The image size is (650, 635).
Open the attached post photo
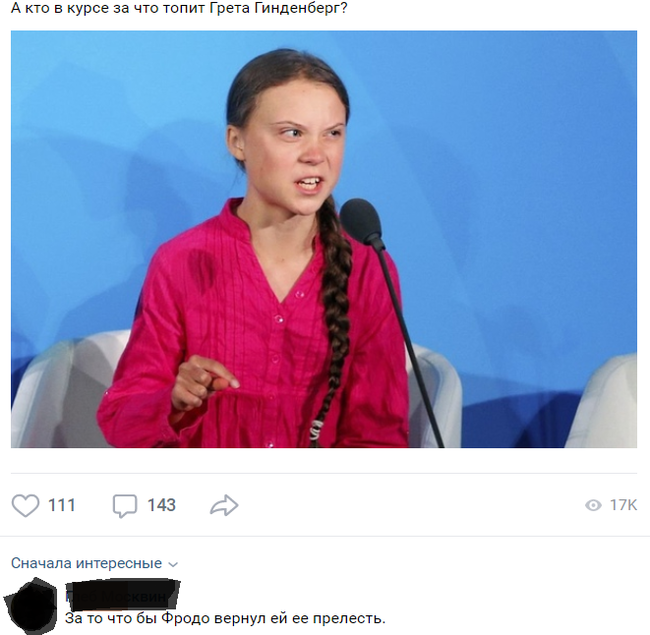pyautogui.click(x=324, y=239)
